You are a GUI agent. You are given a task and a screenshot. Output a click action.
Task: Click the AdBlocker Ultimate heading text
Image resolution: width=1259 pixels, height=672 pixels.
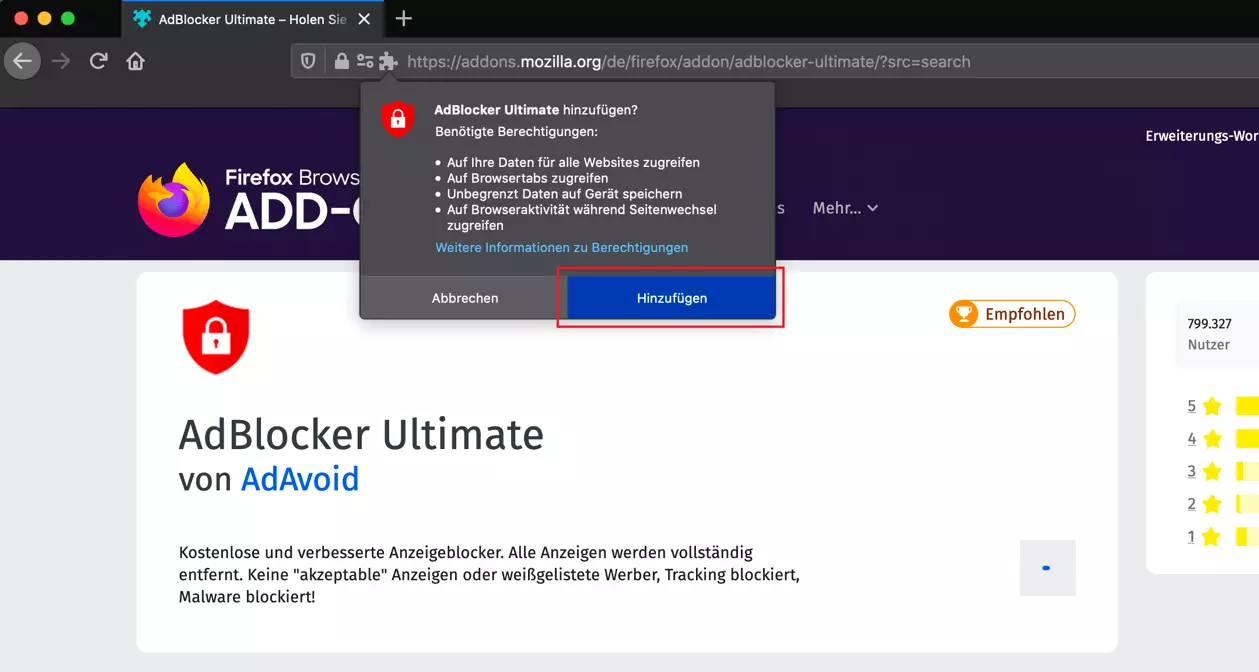(x=361, y=435)
